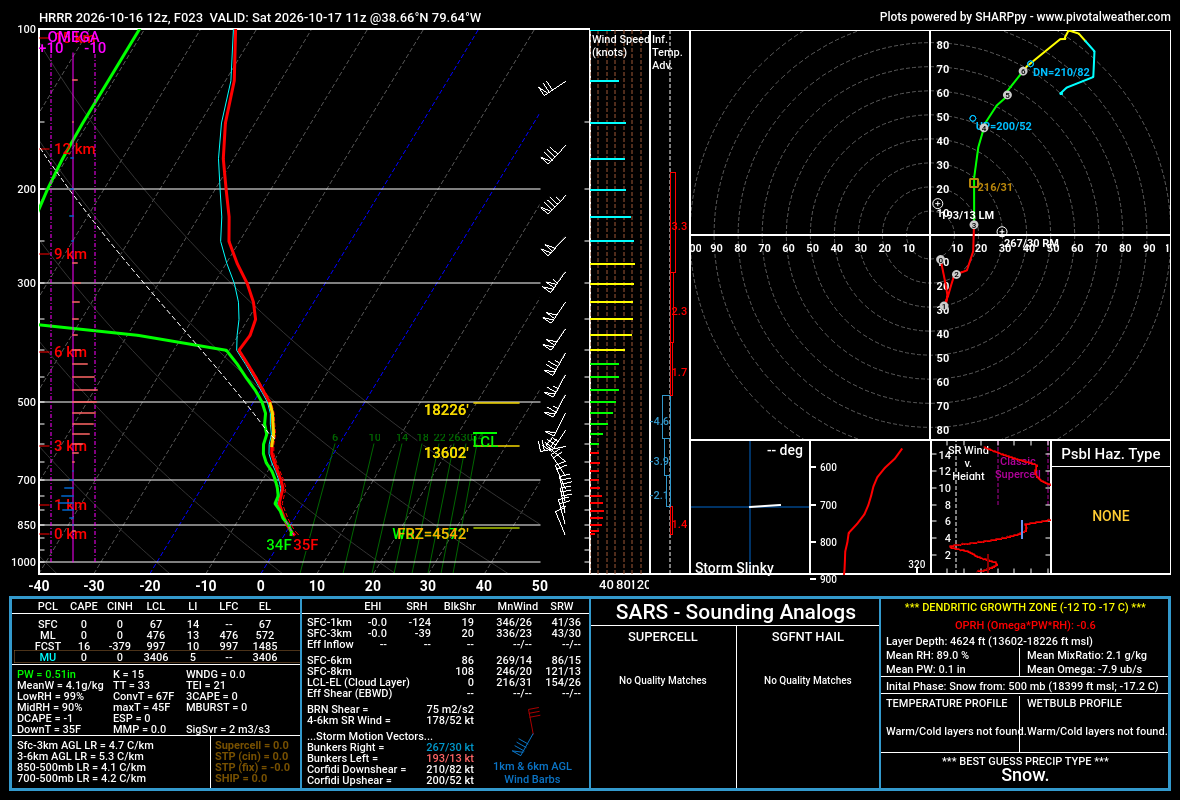
Task: Click the 'Inf. Temp. Adv.' panel header
Action: click(x=667, y=52)
